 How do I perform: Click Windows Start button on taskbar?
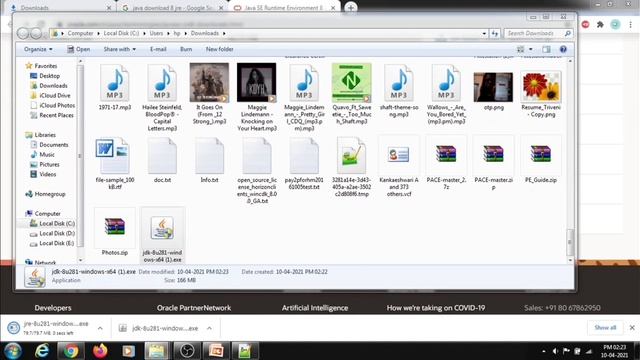13,351
